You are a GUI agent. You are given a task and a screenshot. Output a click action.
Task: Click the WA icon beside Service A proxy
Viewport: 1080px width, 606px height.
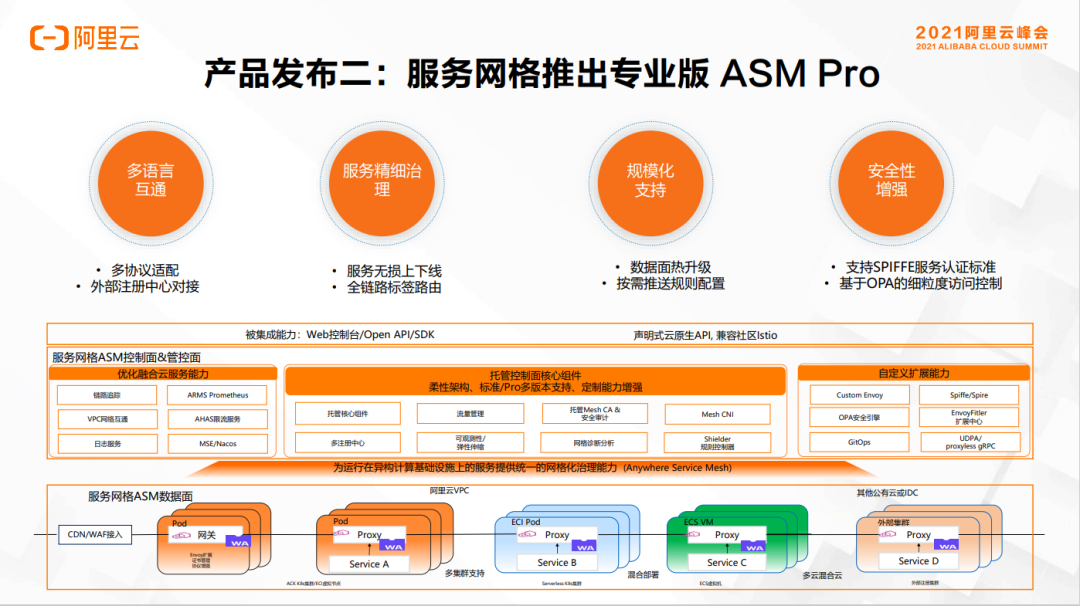tap(393, 545)
